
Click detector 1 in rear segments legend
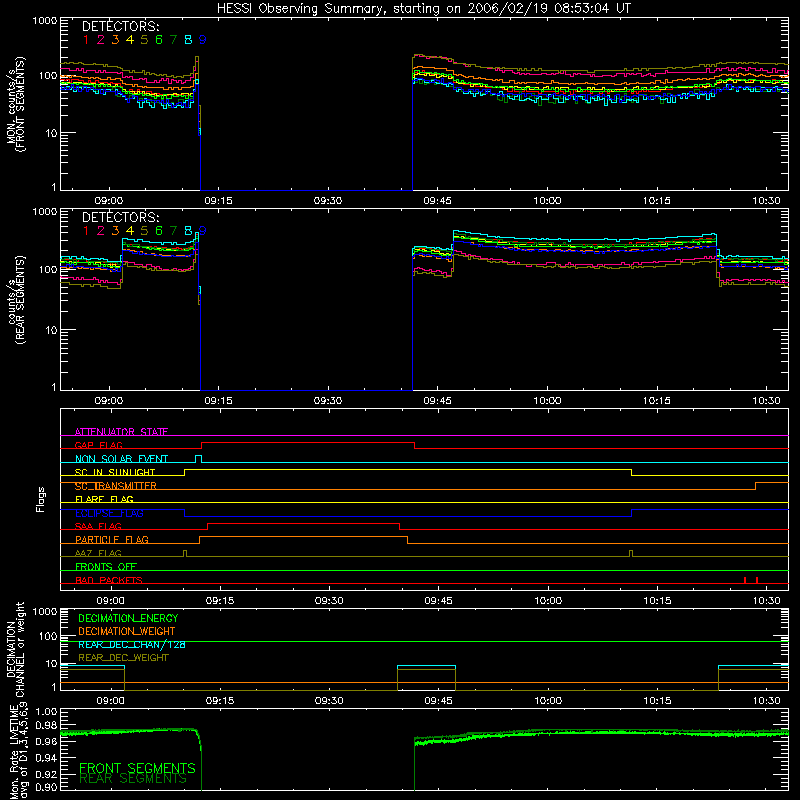click(x=86, y=231)
